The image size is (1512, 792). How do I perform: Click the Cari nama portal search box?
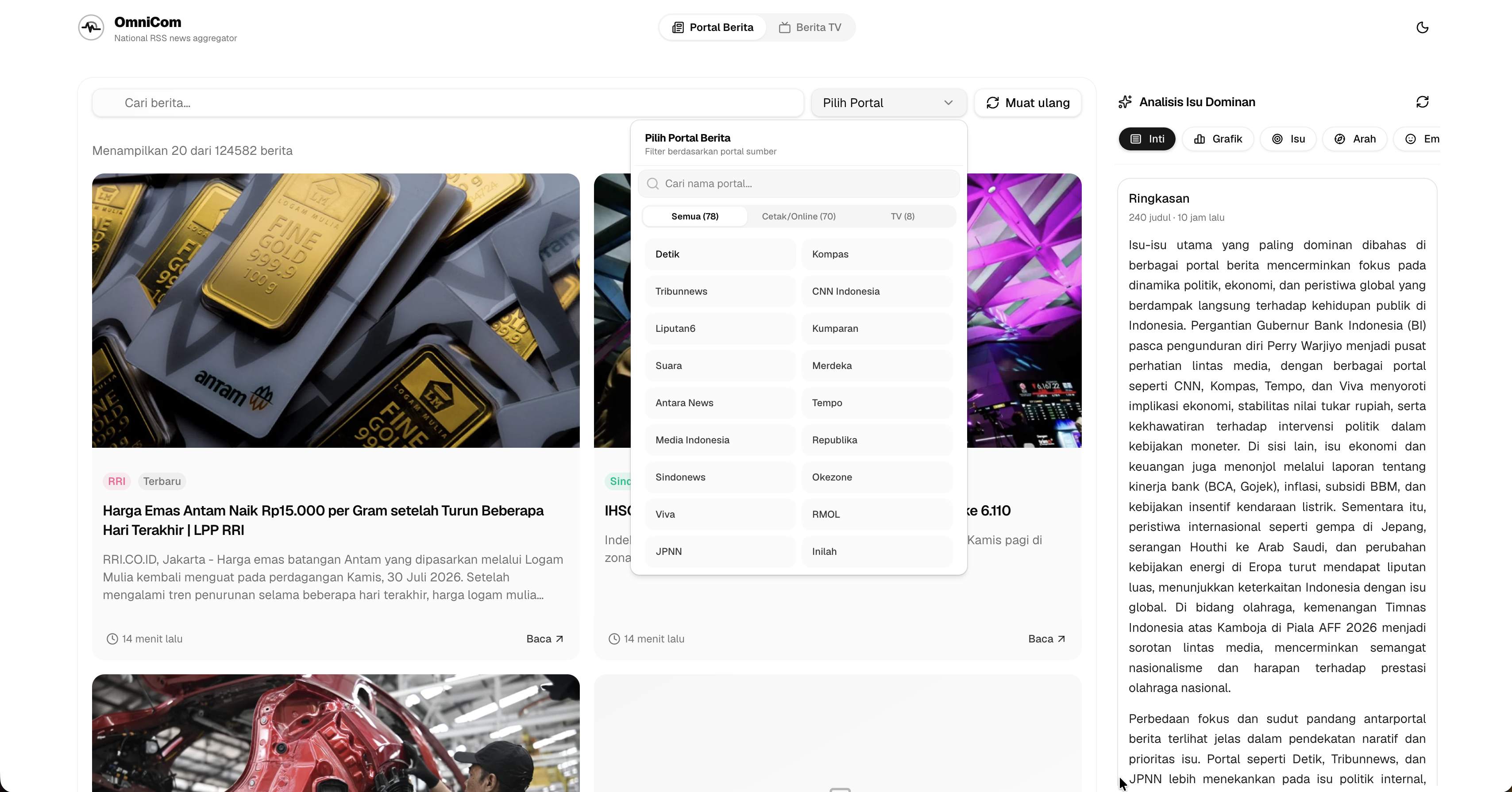798,184
